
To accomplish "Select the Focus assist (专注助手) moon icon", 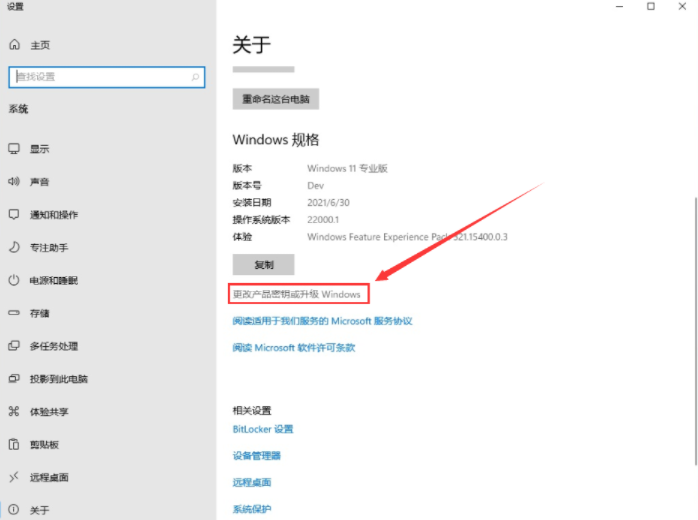I will (x=14, y=247).
